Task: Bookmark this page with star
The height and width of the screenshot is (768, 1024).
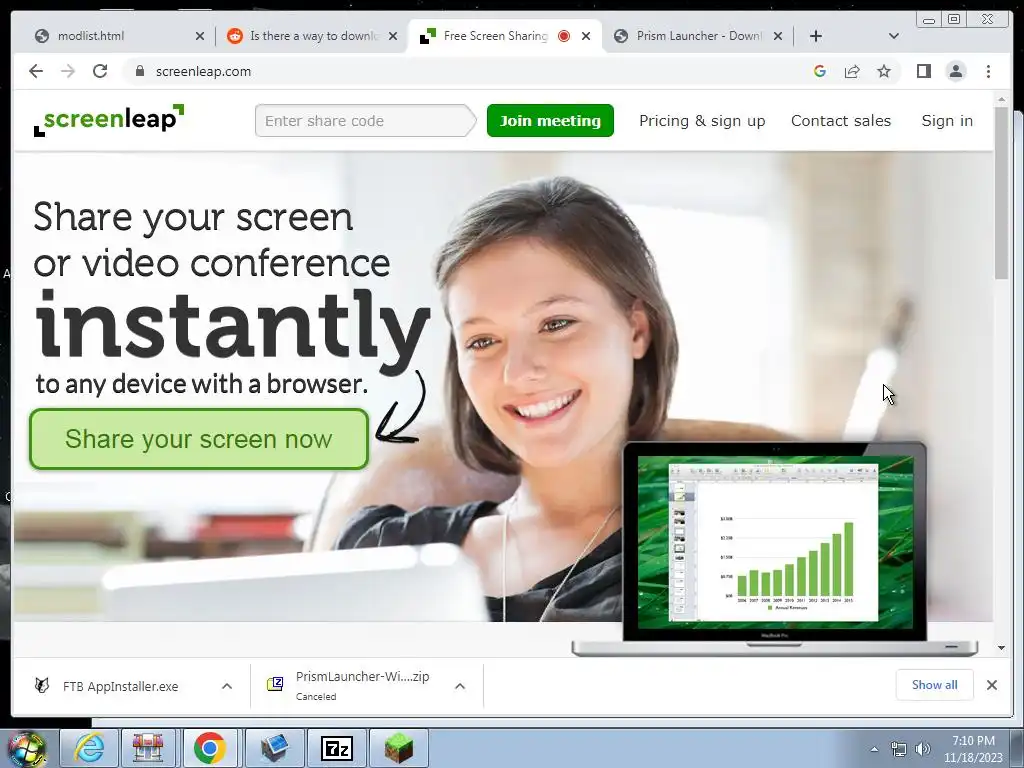Action: click(x=884, y=71)
